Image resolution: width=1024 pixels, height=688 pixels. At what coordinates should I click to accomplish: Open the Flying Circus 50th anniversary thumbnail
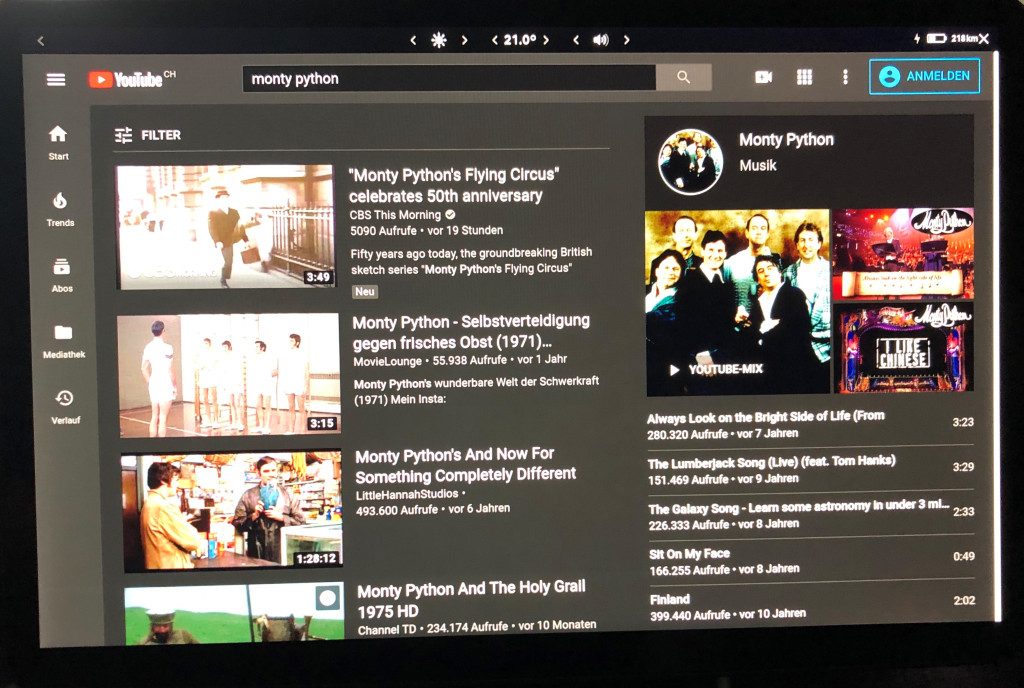coord(225,227)
